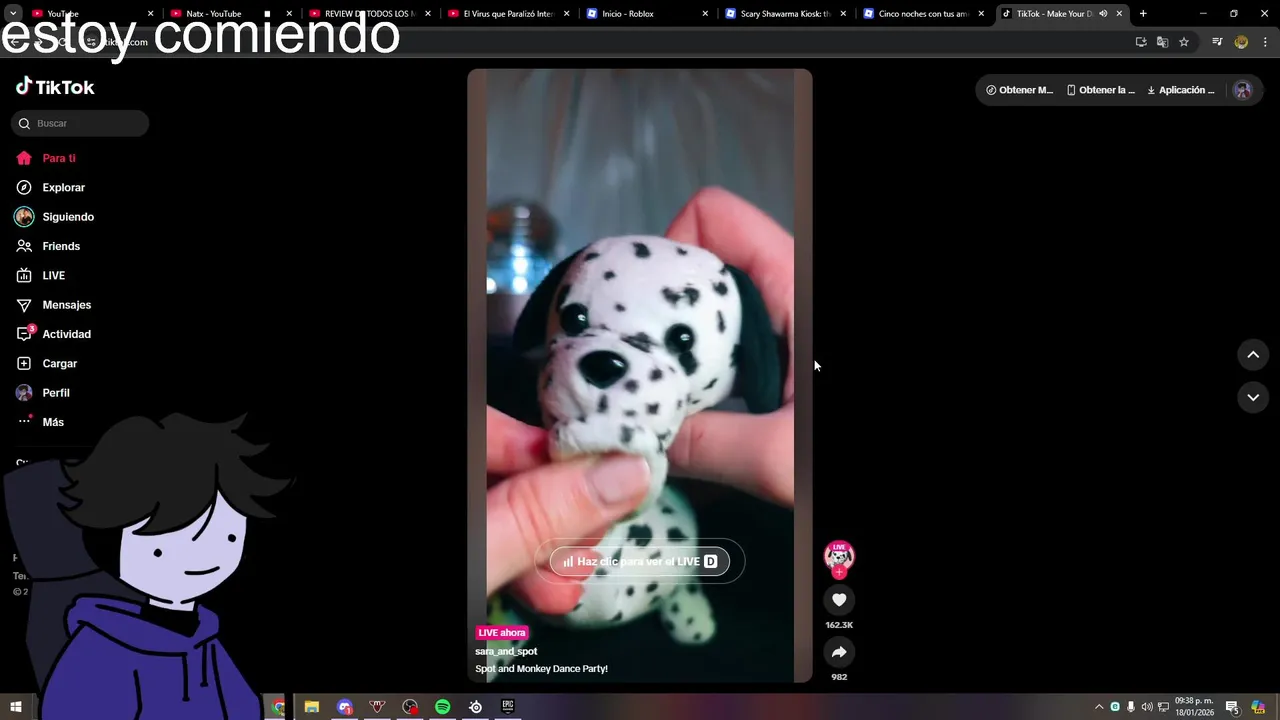
Task: Open the Perfil avatar icon
Action: (x=24, y=393)
